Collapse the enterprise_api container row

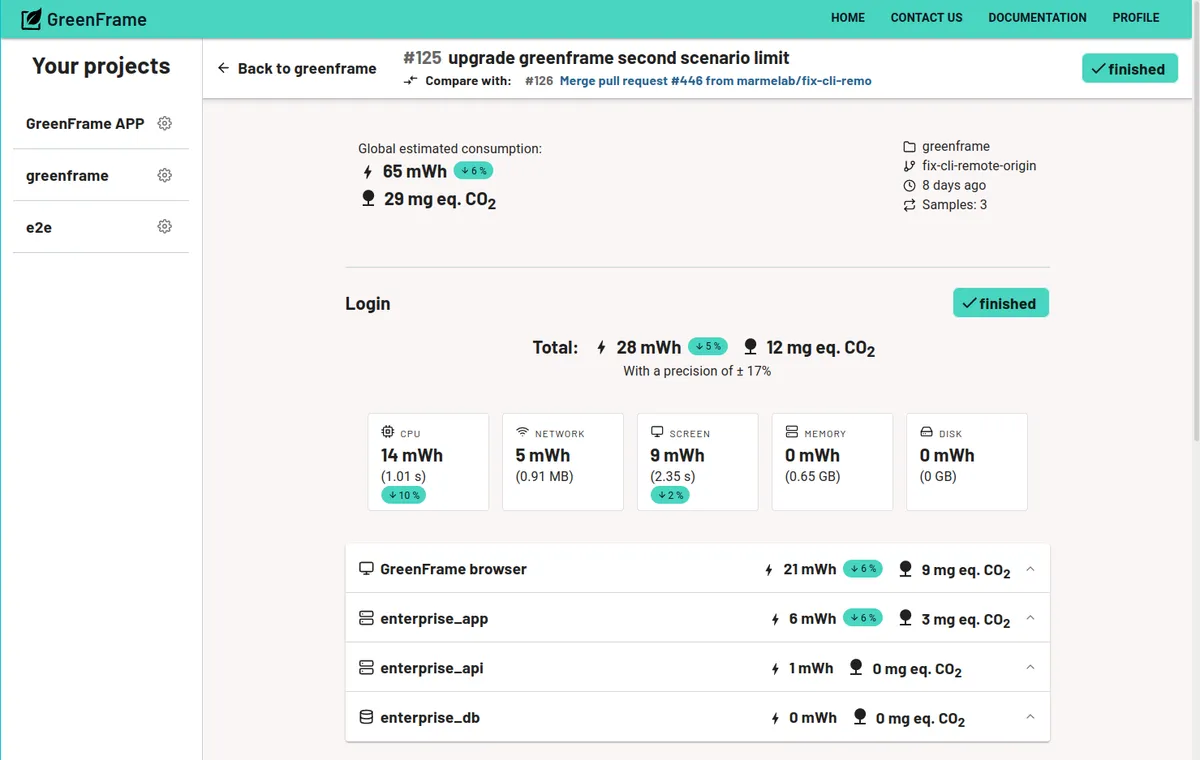point(1030,667)
